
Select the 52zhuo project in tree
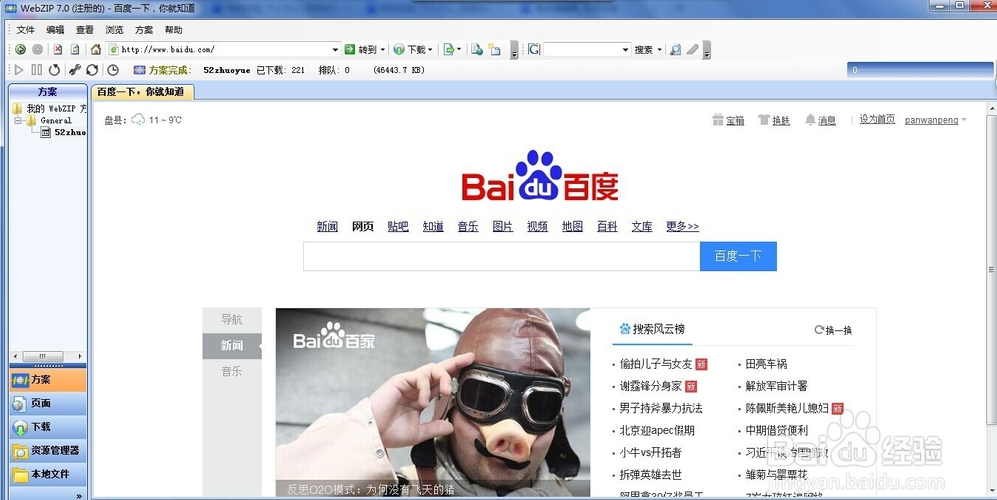[64, 132]
